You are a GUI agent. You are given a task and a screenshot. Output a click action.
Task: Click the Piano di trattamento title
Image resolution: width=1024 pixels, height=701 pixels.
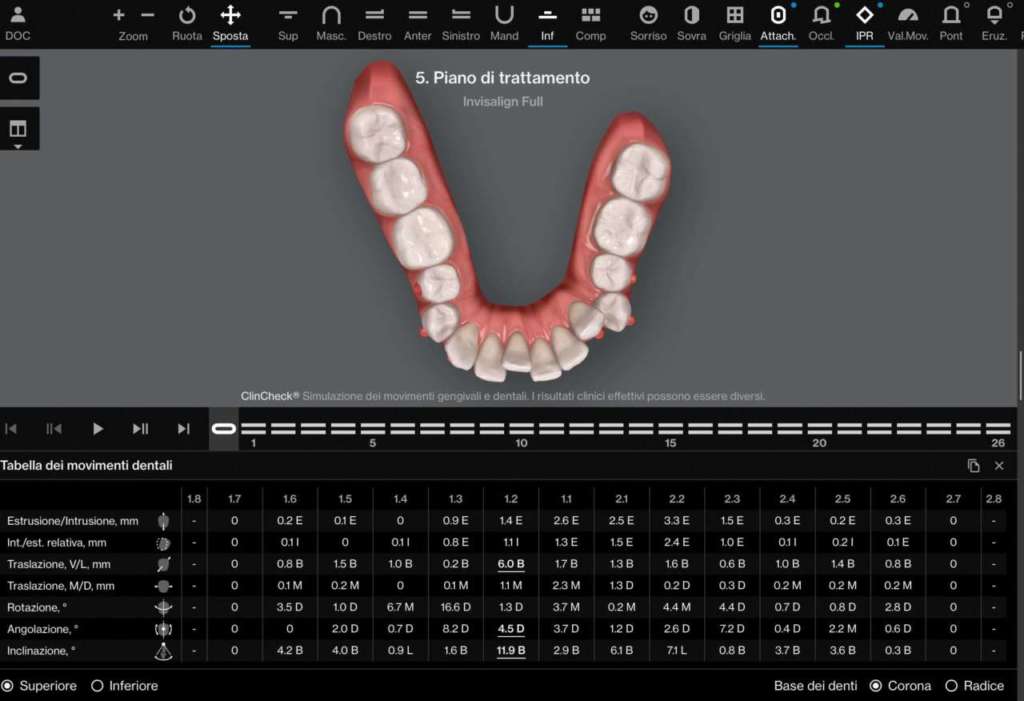[x=502, y=78]
